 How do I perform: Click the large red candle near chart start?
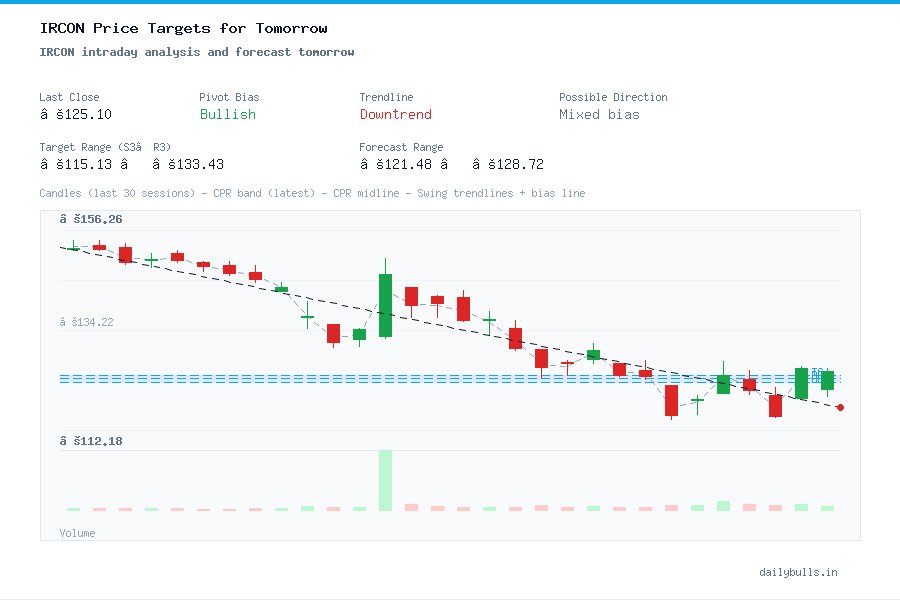pos(125,255)
